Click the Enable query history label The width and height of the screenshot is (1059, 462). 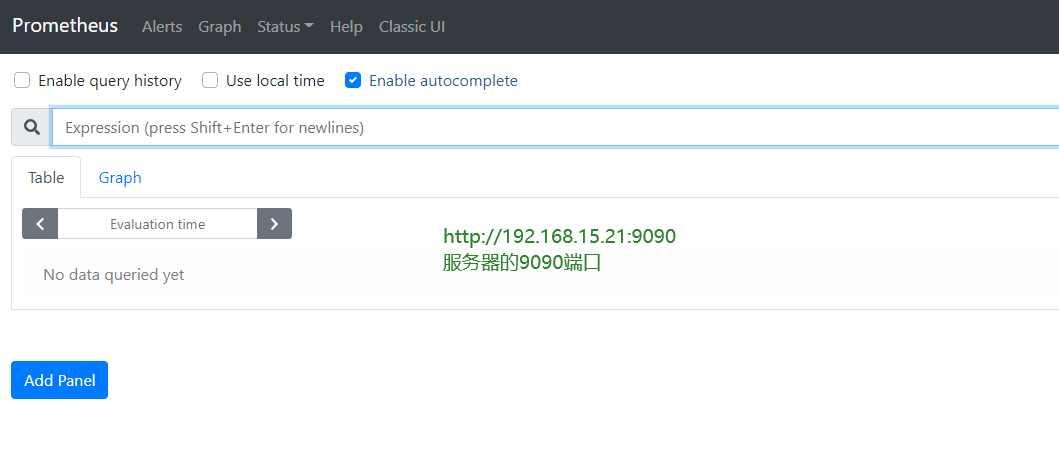(110, 81)
